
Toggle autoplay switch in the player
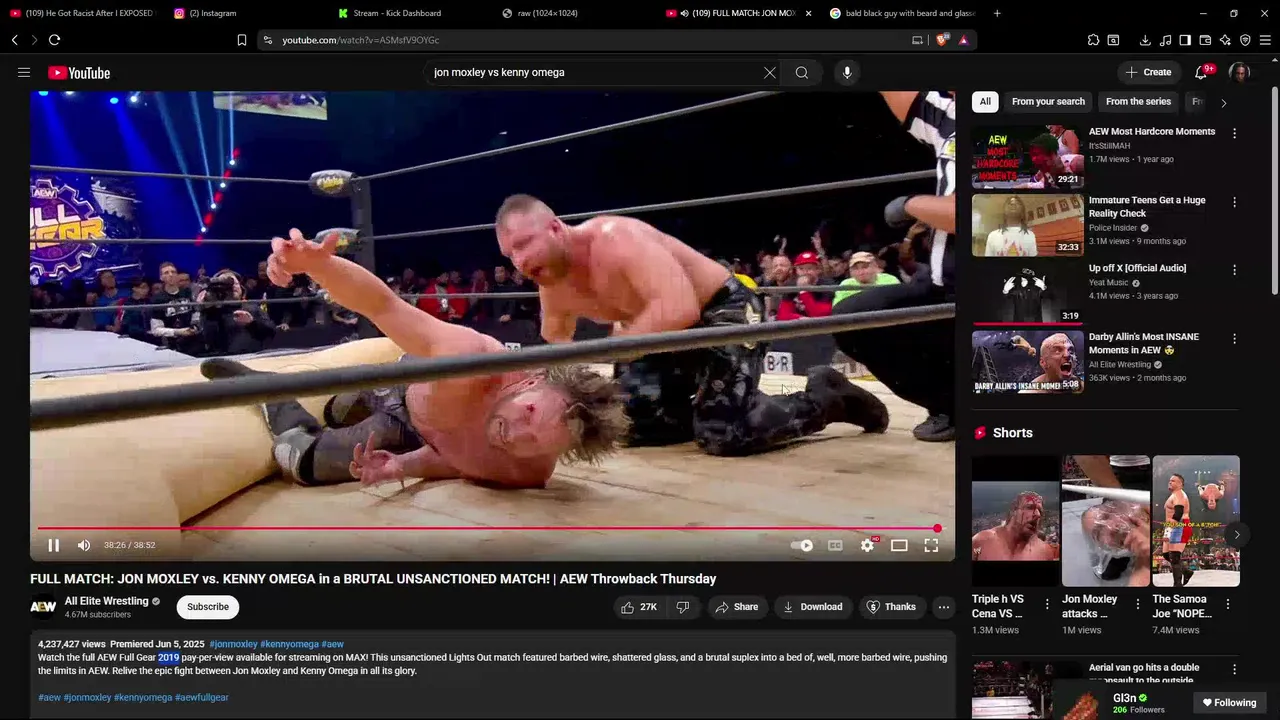pos(802,545)
